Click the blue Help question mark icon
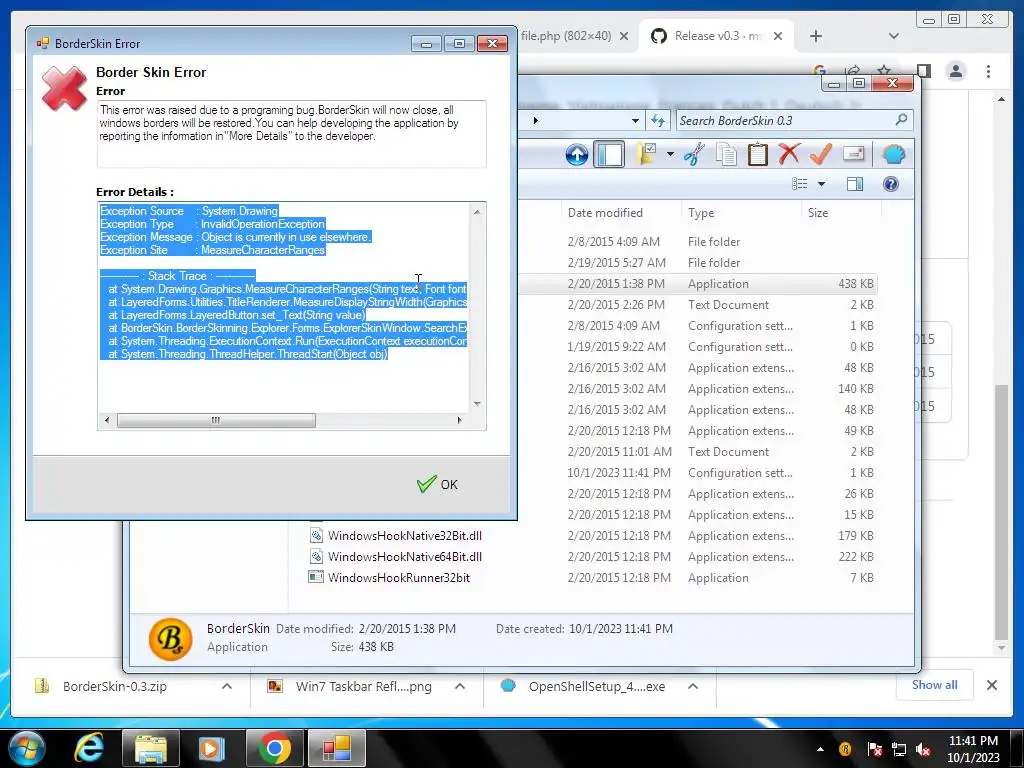Image resolution: width=1024 pixels, height=768 pixels. (891, 184)
